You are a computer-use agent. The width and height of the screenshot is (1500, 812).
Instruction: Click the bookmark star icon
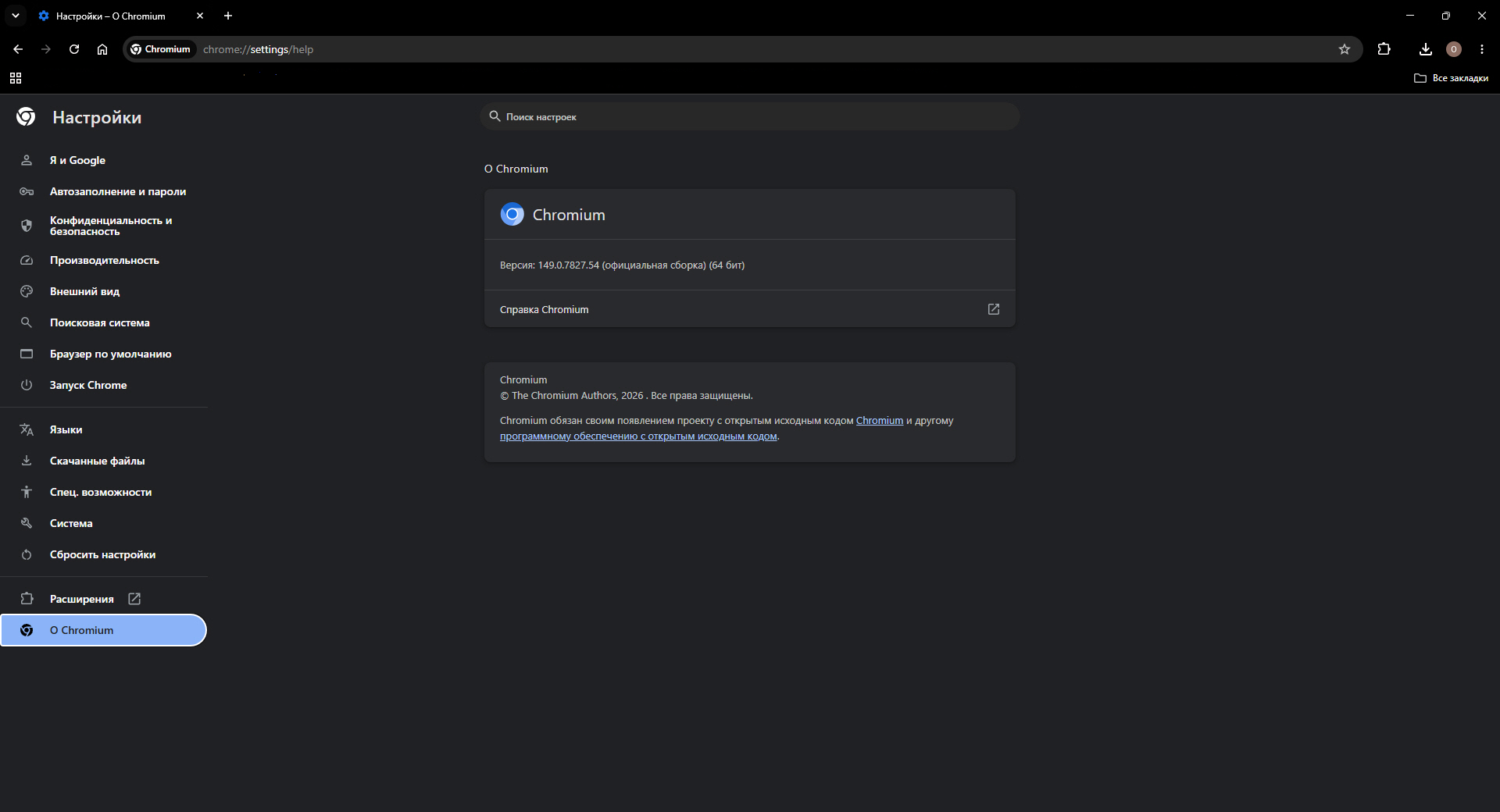pyautogui.click(x=1345, y=49)
